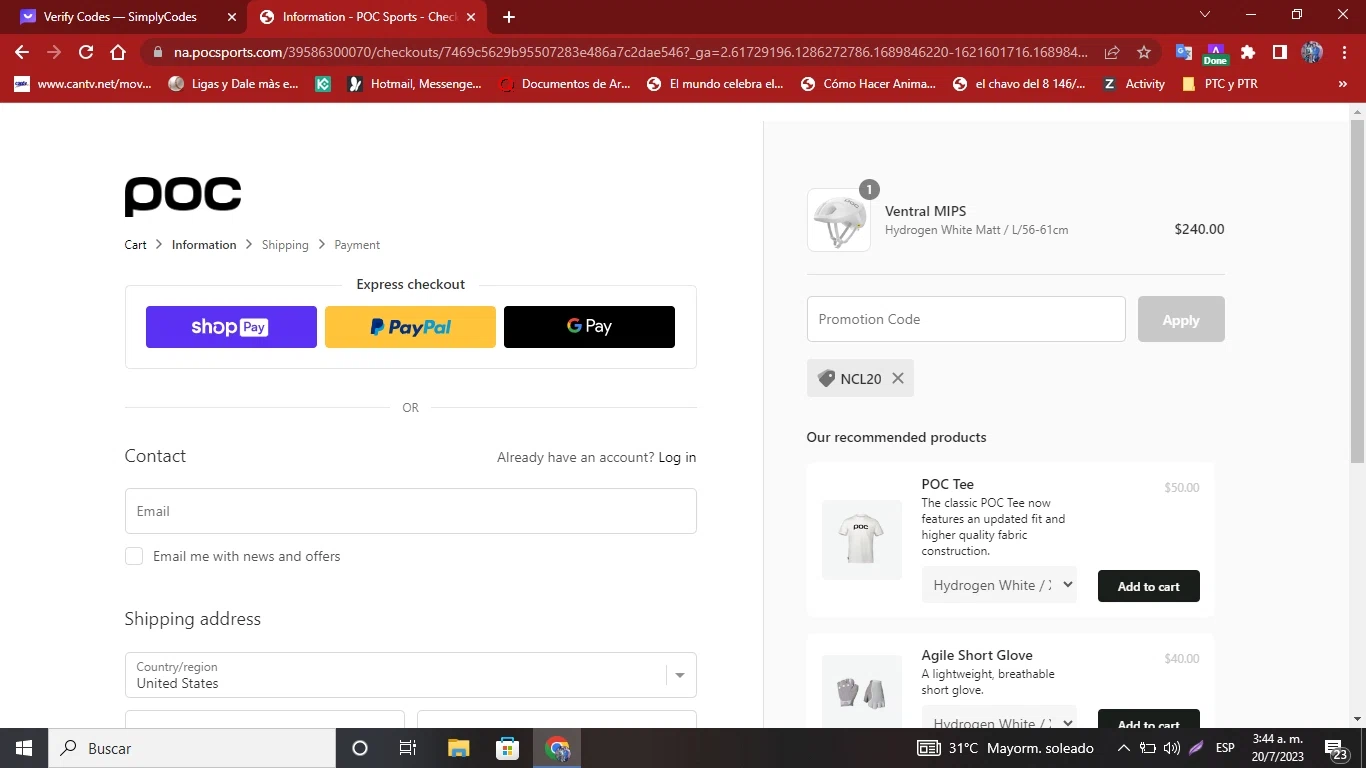Show hidden system tray icons
This screenshot has height=768, width=1366.
(1123, 748)
